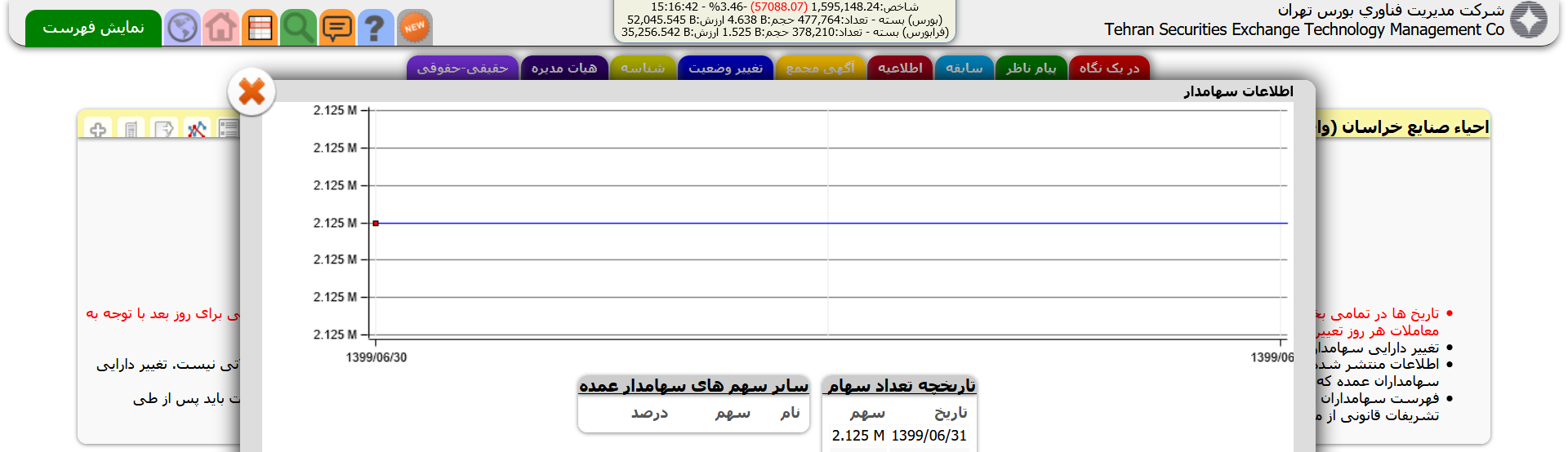The width and height of the screenshot is (1568, 452).
Task: Click the green 'نمایش فهرست' button
Action: pos(93,28)
